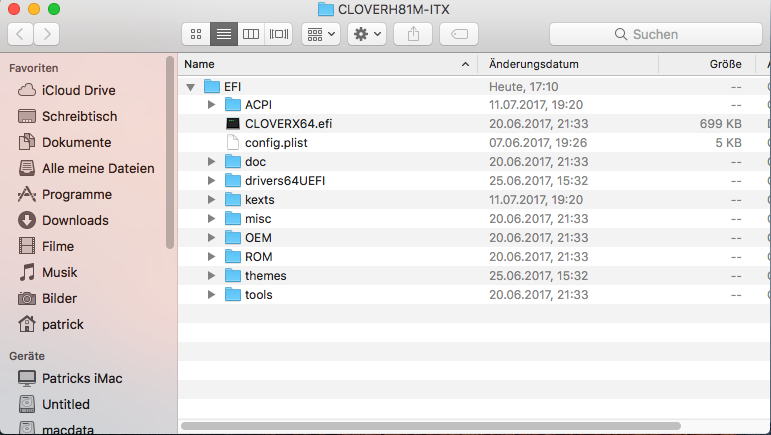Screen dimensions: 771x435
Task: Sort by the Änderungsdatum column header
Action: click(568, 64)
